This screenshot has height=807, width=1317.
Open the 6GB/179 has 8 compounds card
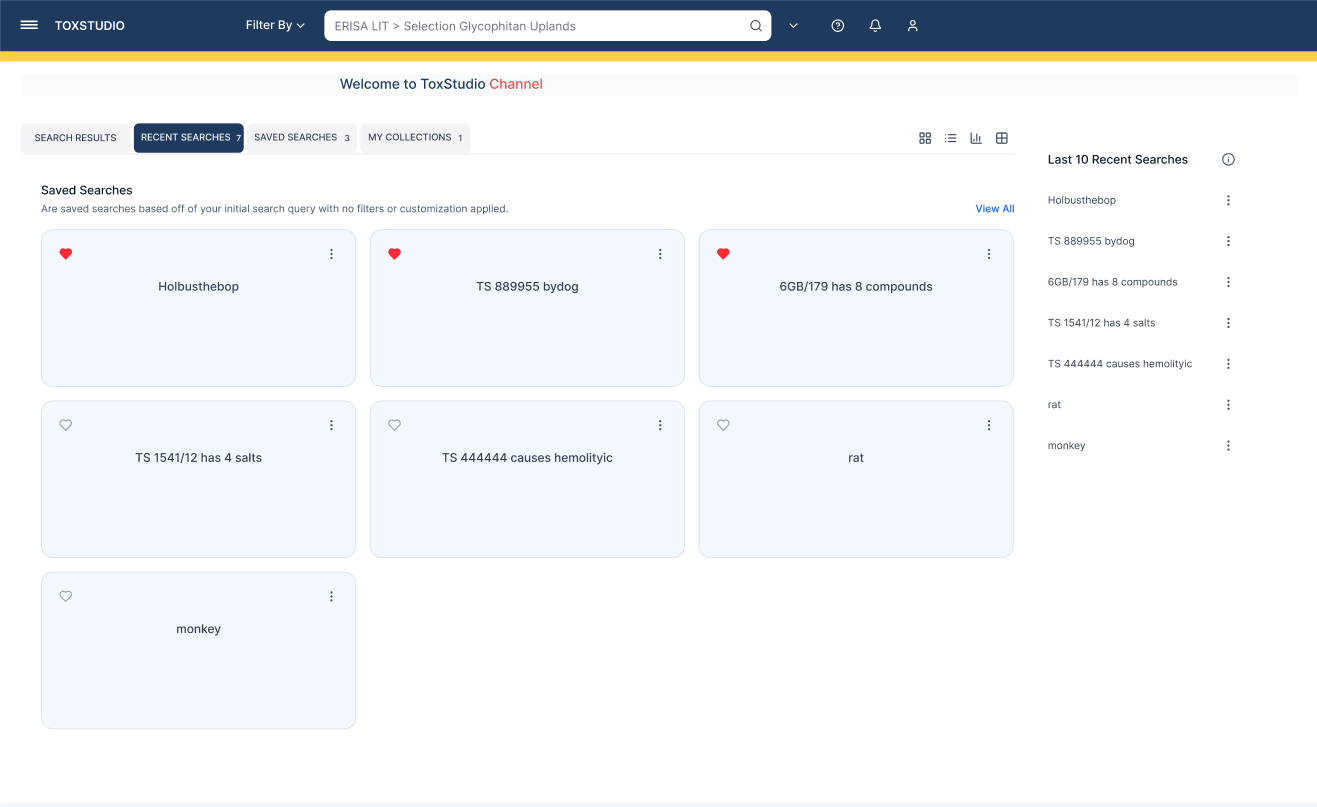(x=856, y=308)
